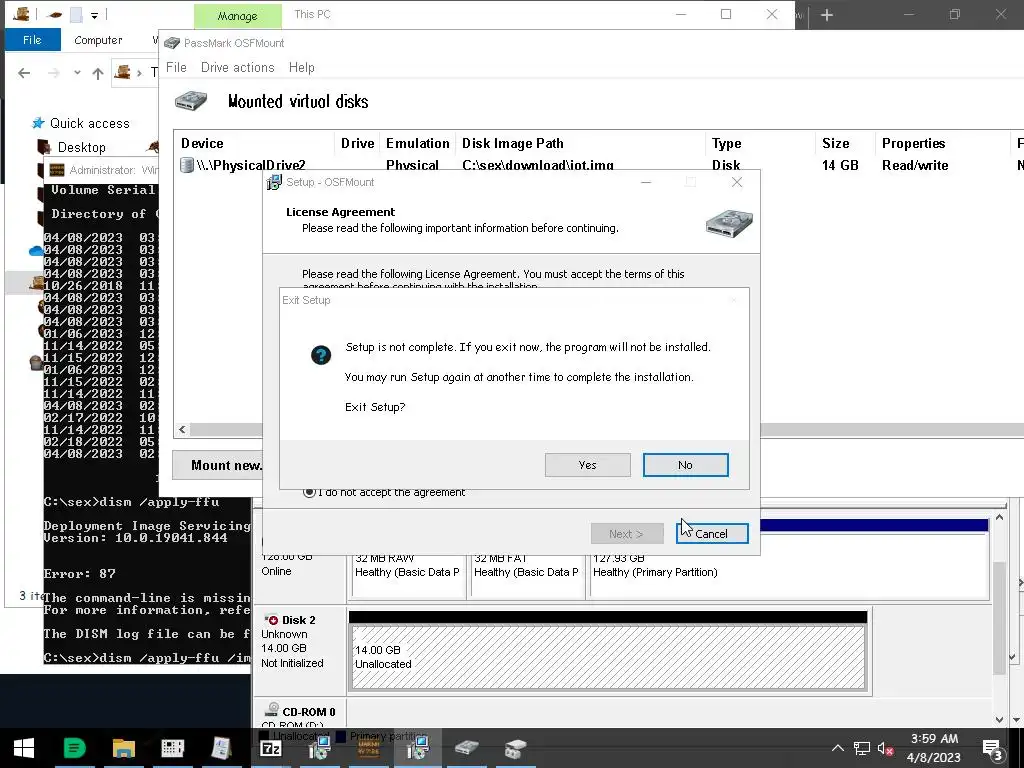Click New folder quick access toolbar icon
The height and width of the screenshot is (768, 1024).
tap(76, 14)
